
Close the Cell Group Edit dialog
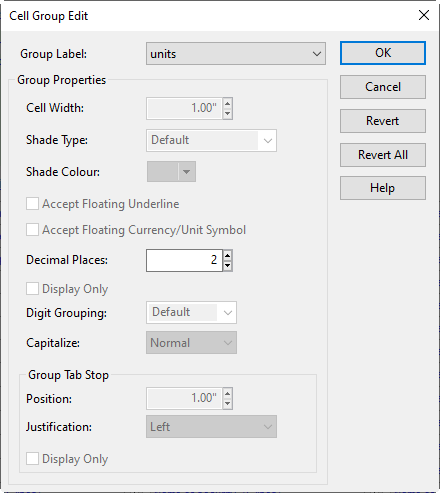click(424, 15)
